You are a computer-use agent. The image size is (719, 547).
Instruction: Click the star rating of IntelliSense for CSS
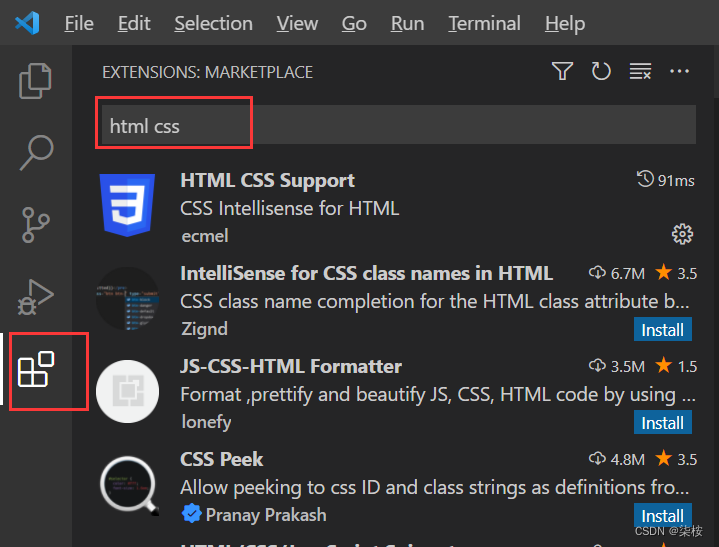coord(676,273)
